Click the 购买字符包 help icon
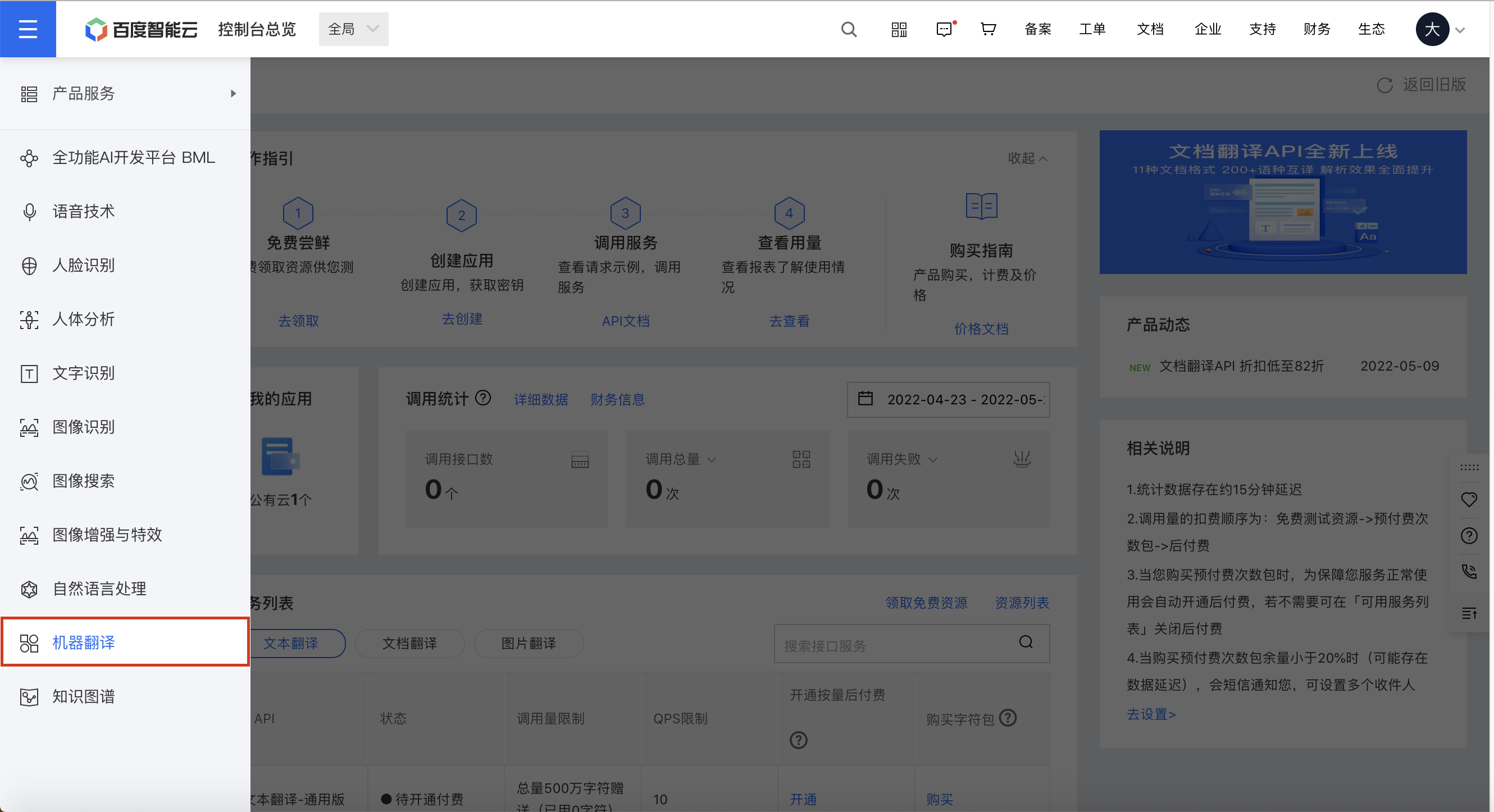Image resolution: width=1494 pixels, height=812 pixels. click(x=1008, y=718)
